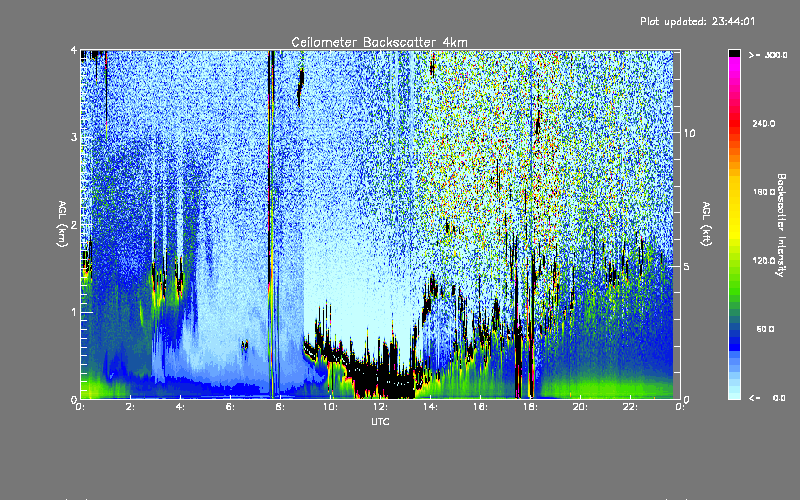This screenshot has width=800, height=500.
Task: Click the "240.0" colorbar value
Action: point(764,123)
